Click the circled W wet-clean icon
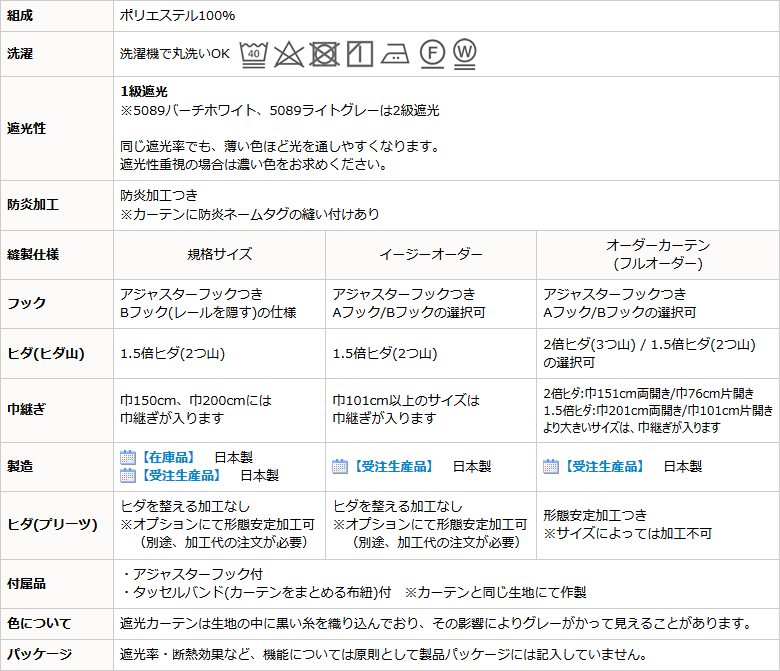 point(465,54)
